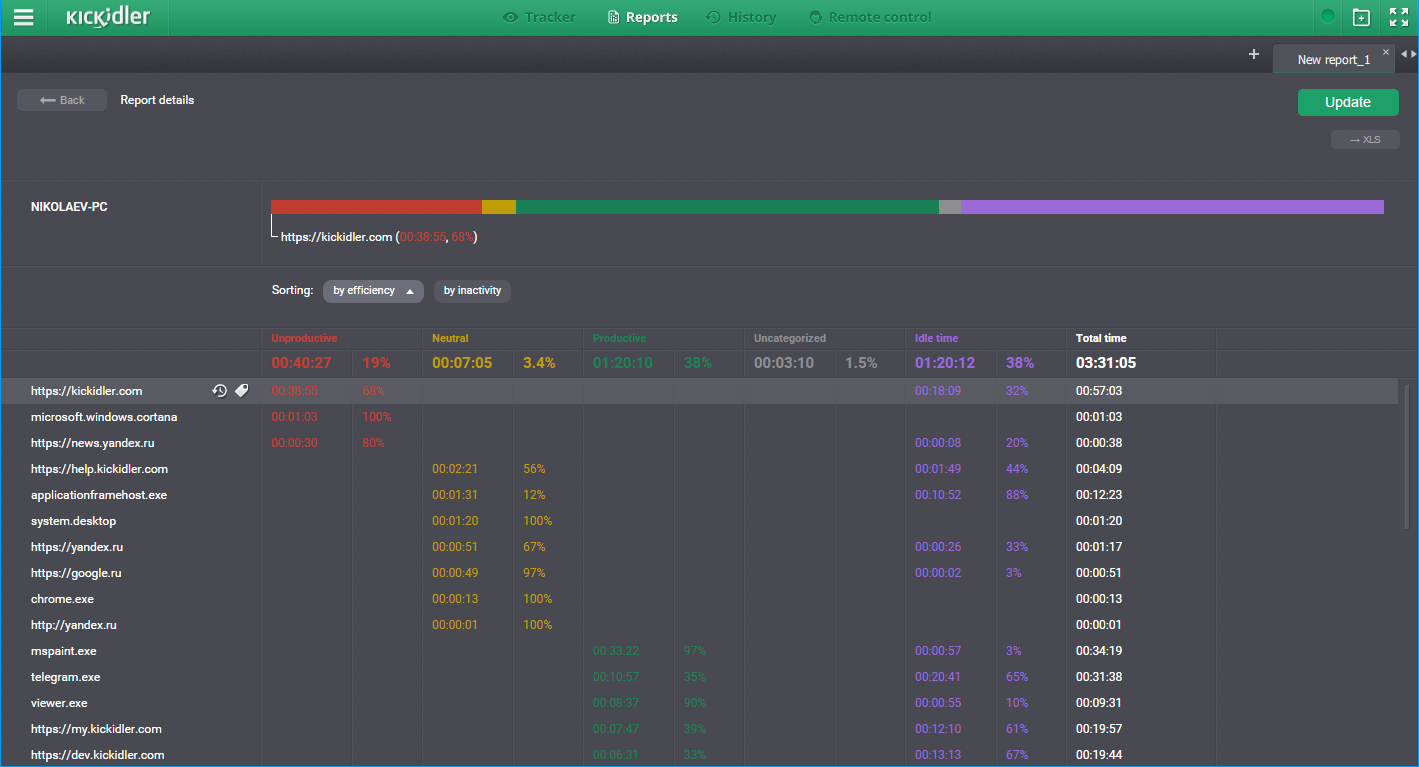The width and height of the screenshot is (1419, 767).
Task: Sort by efficiency
Action: pos(373,291)
